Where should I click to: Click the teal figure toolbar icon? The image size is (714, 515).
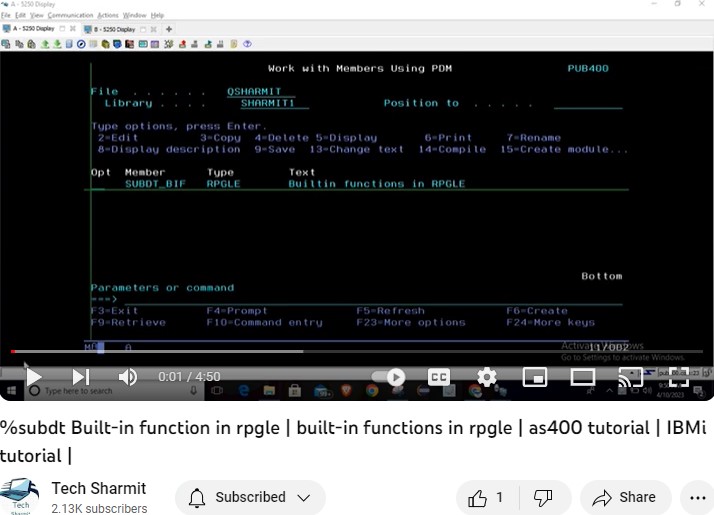pos(208,44)
